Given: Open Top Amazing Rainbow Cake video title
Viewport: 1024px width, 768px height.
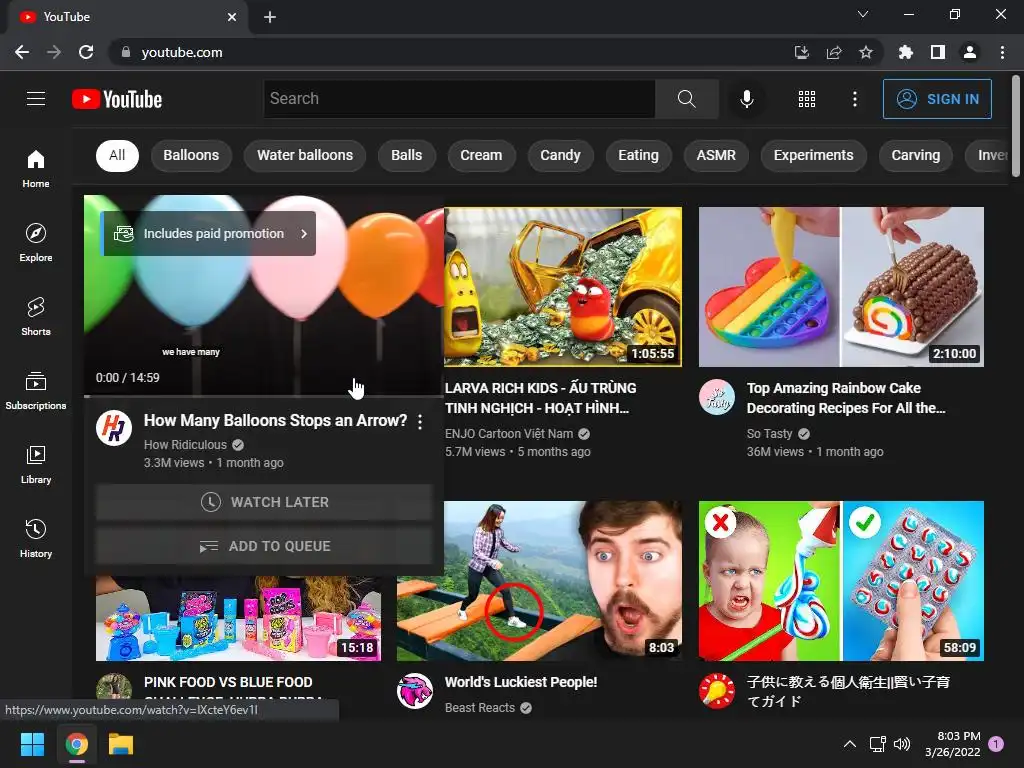Looking at the screenshot, I should coord(846,398).
